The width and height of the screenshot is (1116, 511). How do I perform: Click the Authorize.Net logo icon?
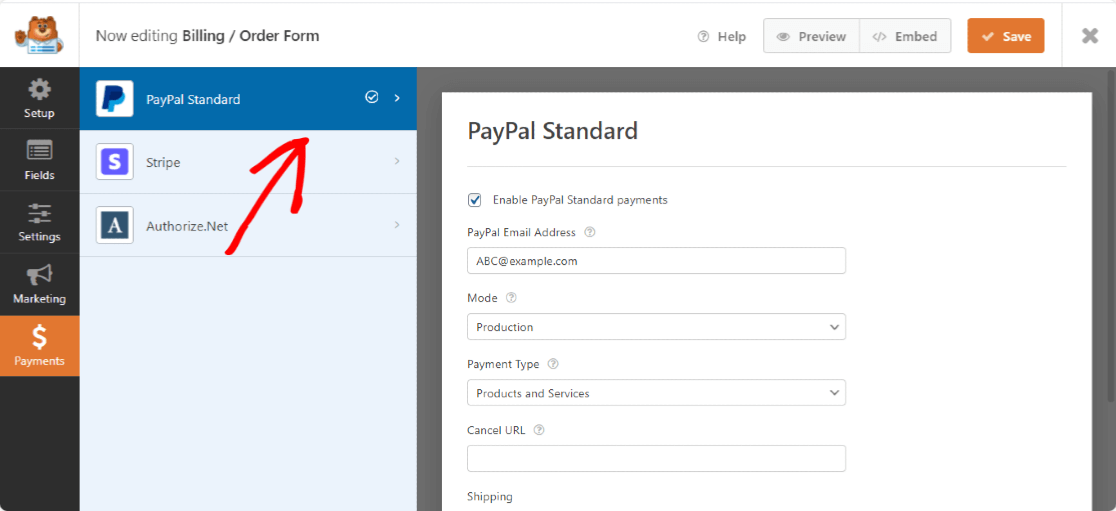coord(115,225)
